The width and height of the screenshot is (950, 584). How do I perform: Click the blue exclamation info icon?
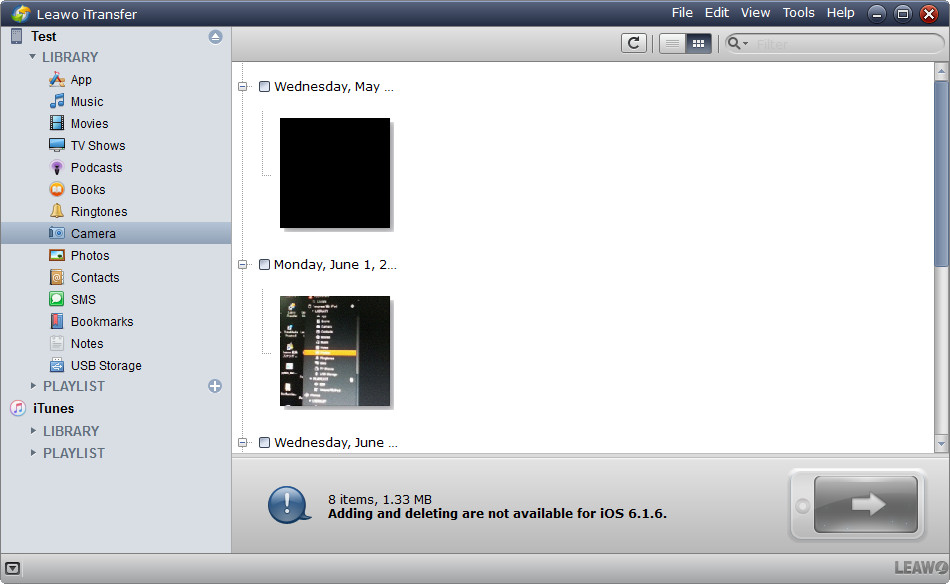(x=289, y=505)
